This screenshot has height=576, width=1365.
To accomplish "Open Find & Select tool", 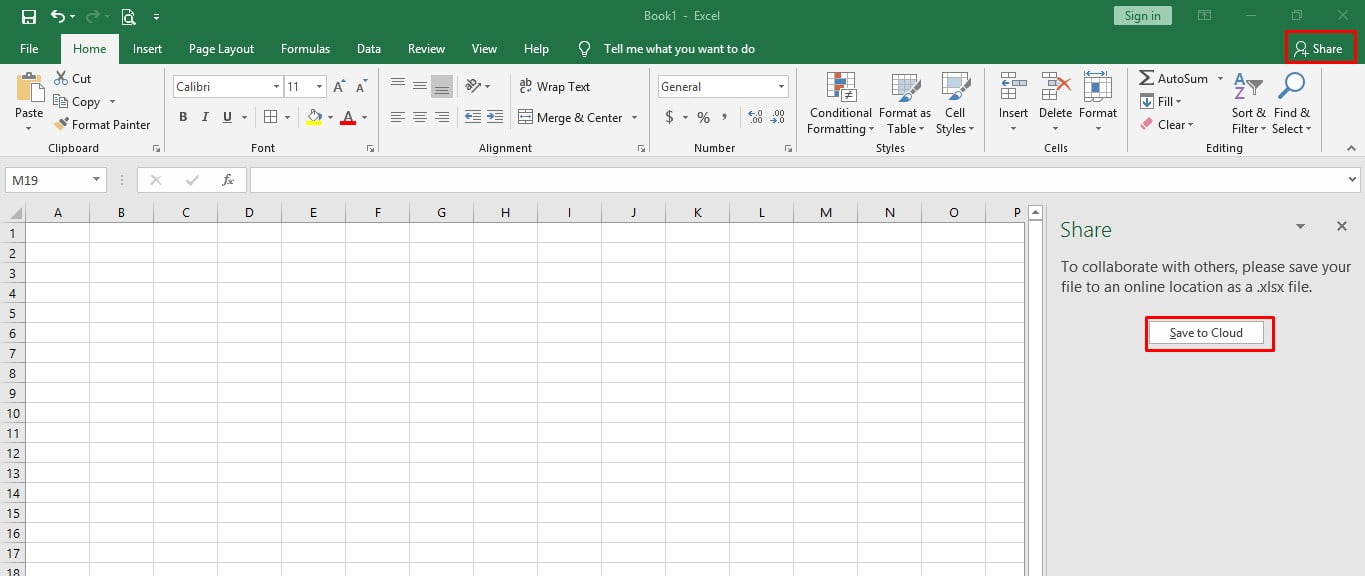I will [1292, 105].
